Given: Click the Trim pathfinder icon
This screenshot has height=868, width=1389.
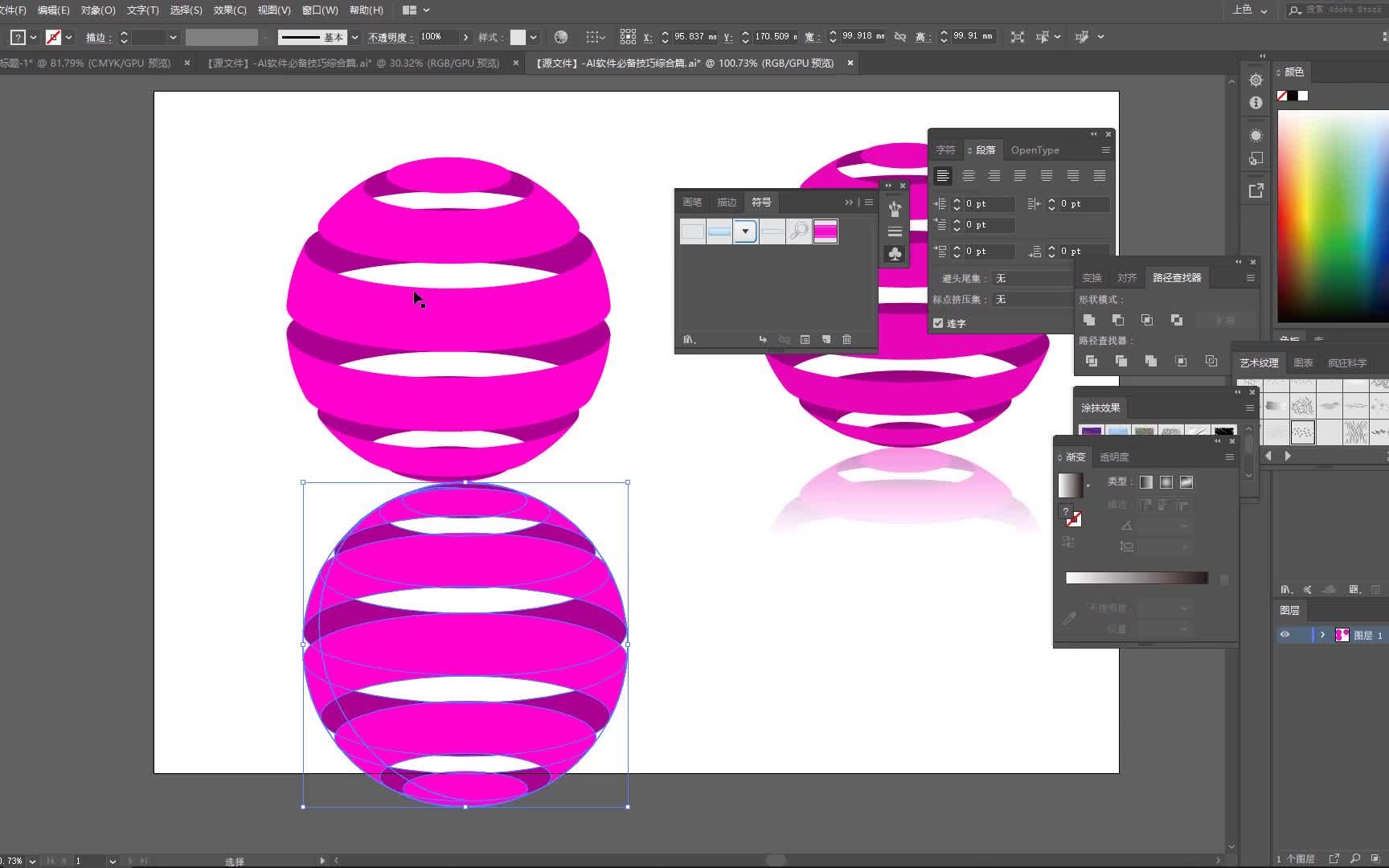Looking at the screenshot, I should [1121, 362].
